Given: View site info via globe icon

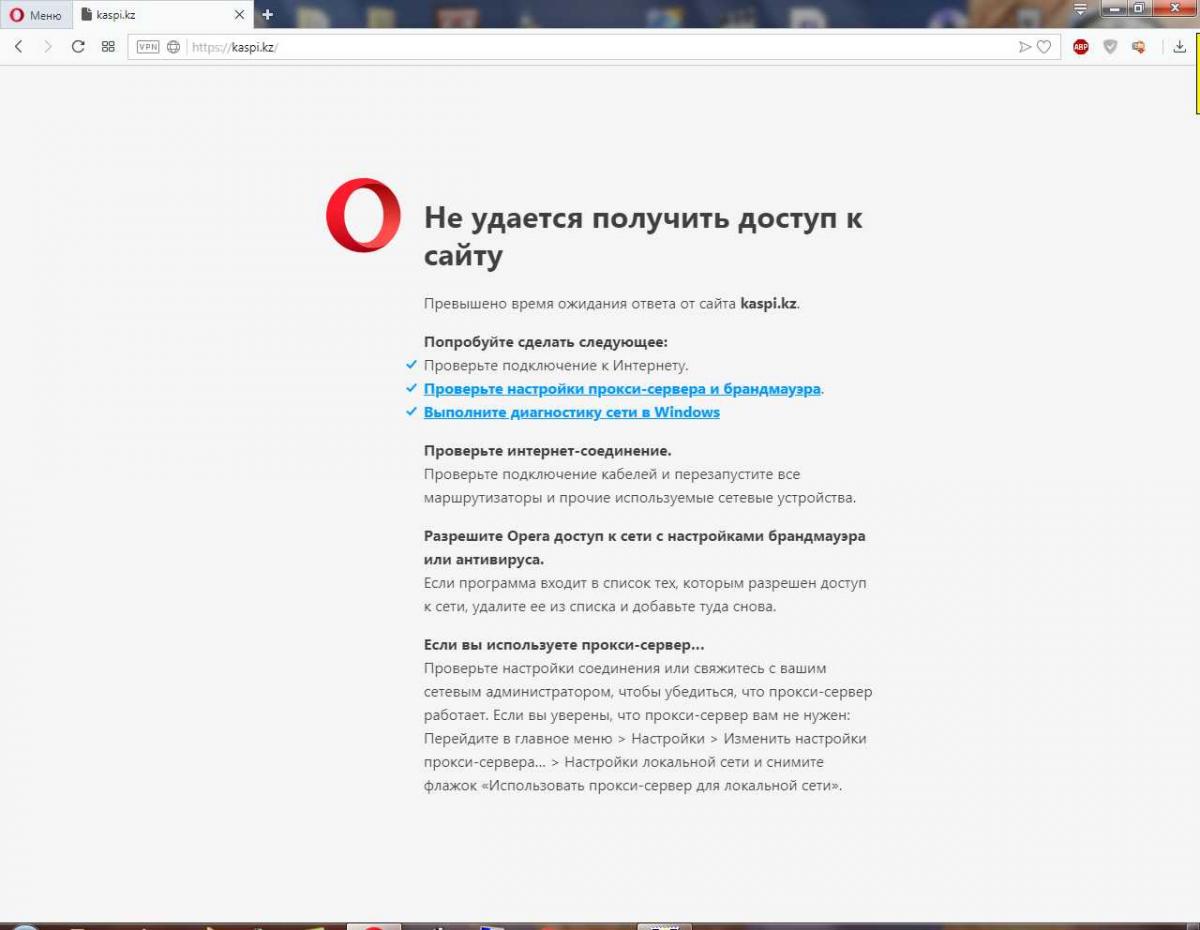Looking at the screenshot, I should click(173, 47).
